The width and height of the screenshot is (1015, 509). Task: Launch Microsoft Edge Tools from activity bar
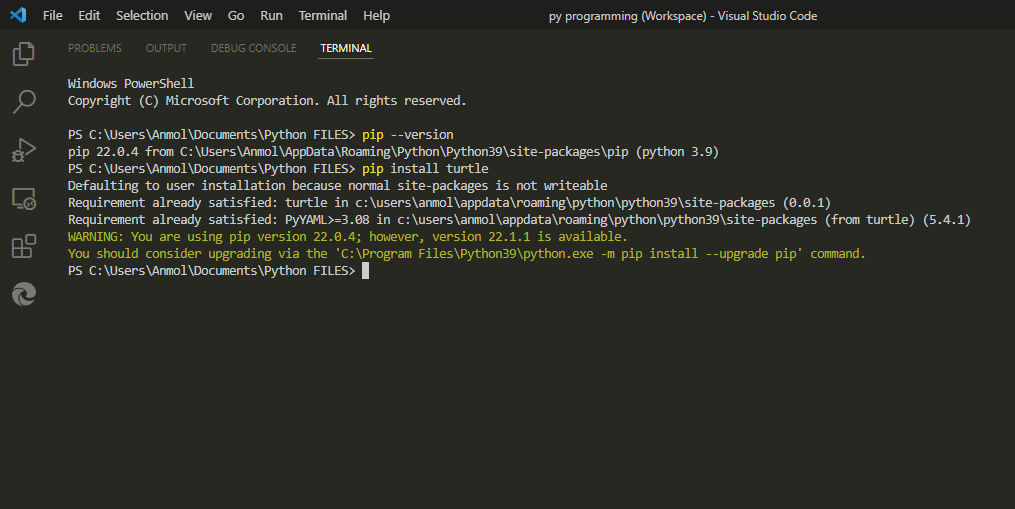coord(23,294)
